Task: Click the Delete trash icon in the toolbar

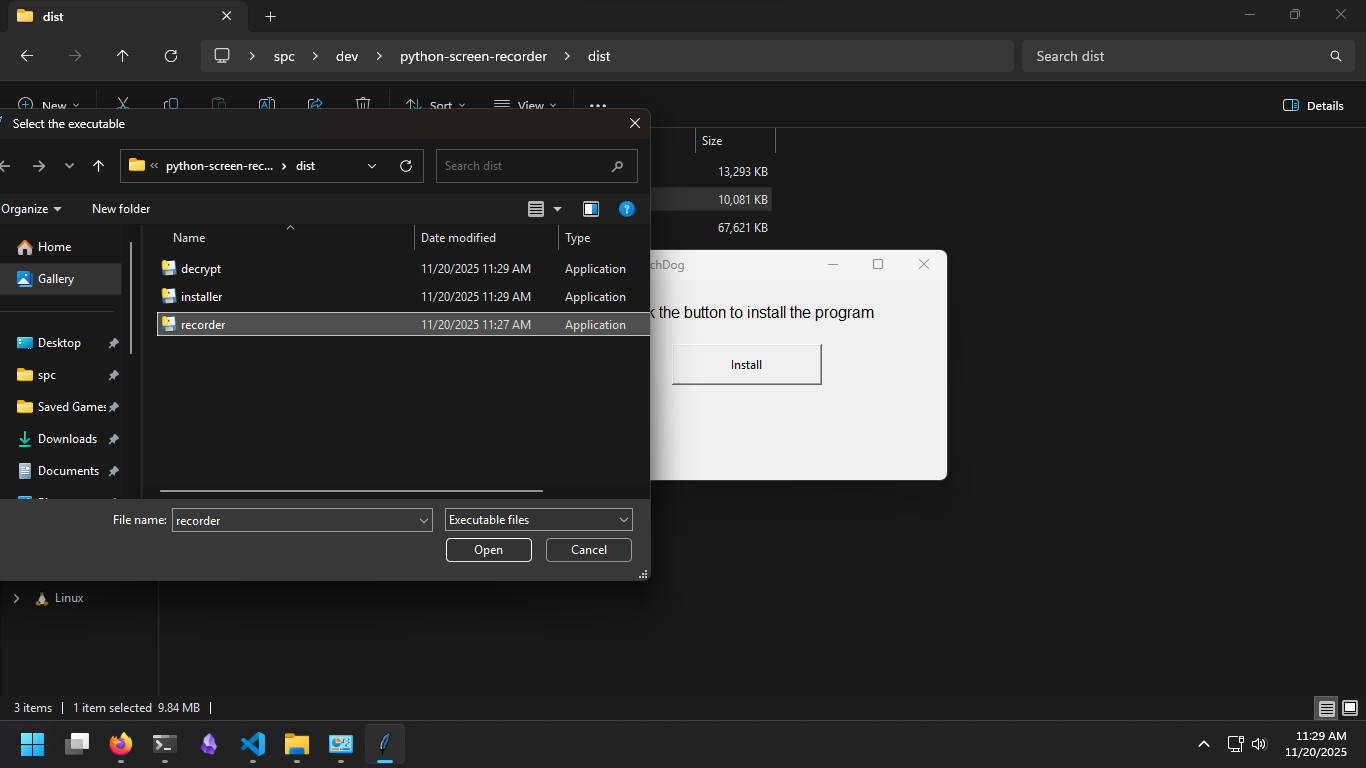Action: [362, 105]
